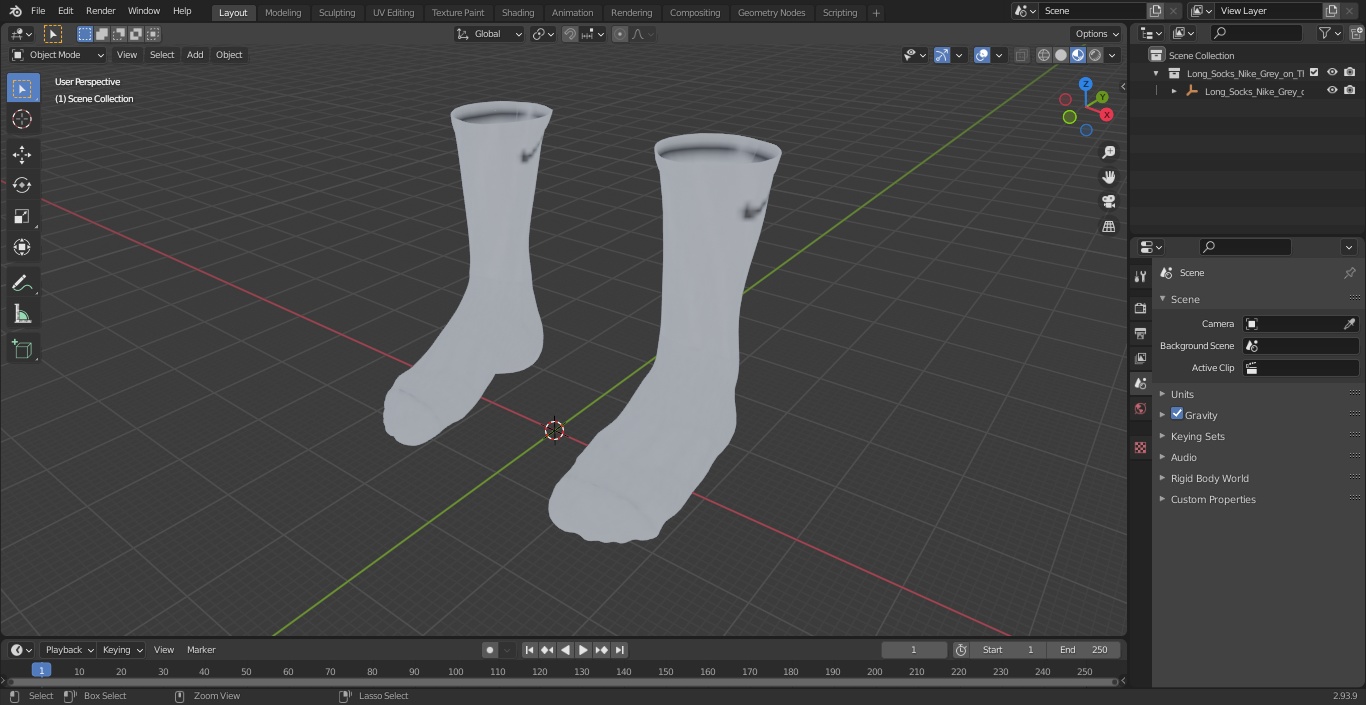Toggle X-ray view
Screen dimensions: 1366x705
tap(1021, 55)
